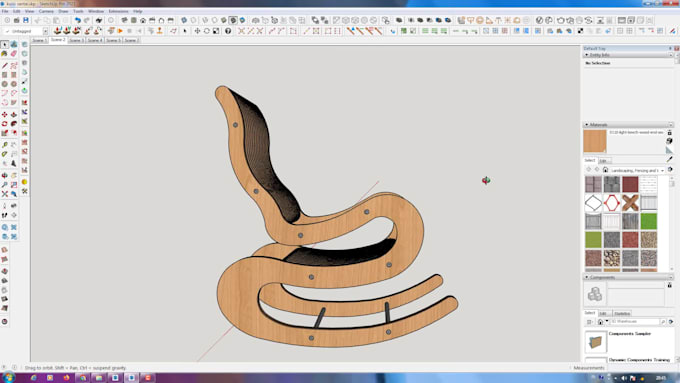Image resolution: width=680 pixels, height=383 pixels.
Task: Click the Create Material icon
Action: pos(670,141)
